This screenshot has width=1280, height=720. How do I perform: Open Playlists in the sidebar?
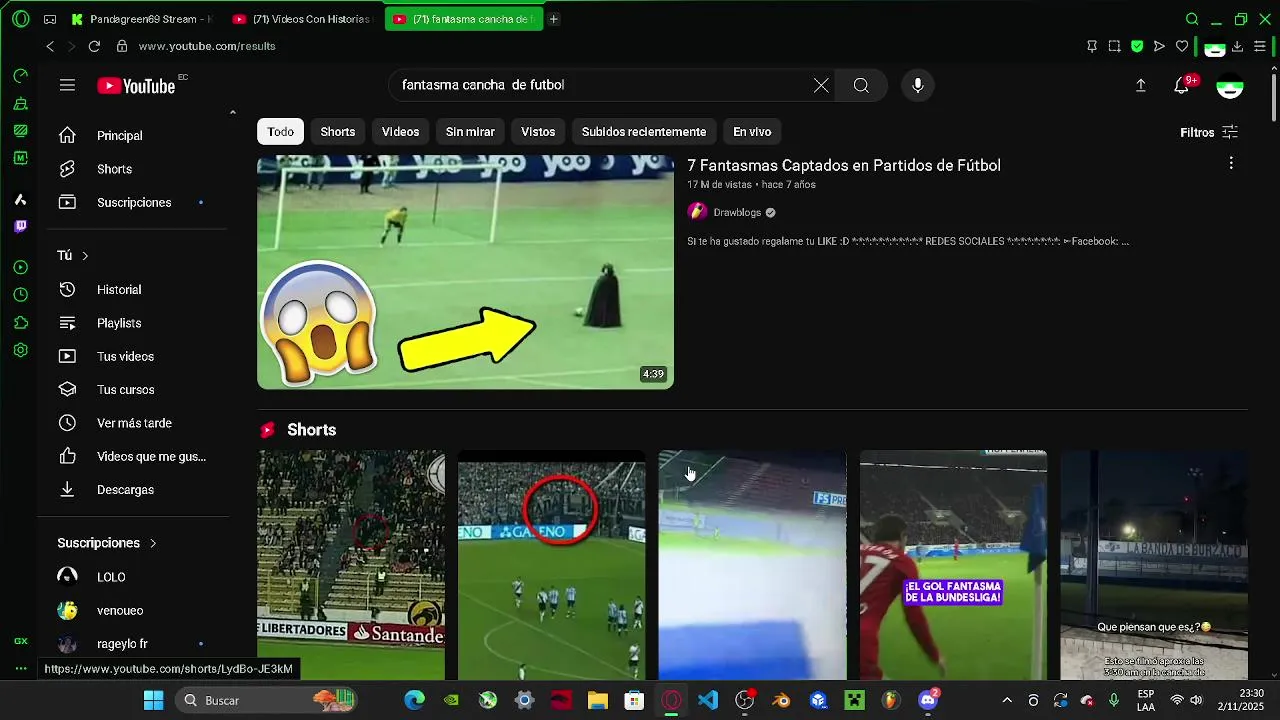[x=134, y=323]
